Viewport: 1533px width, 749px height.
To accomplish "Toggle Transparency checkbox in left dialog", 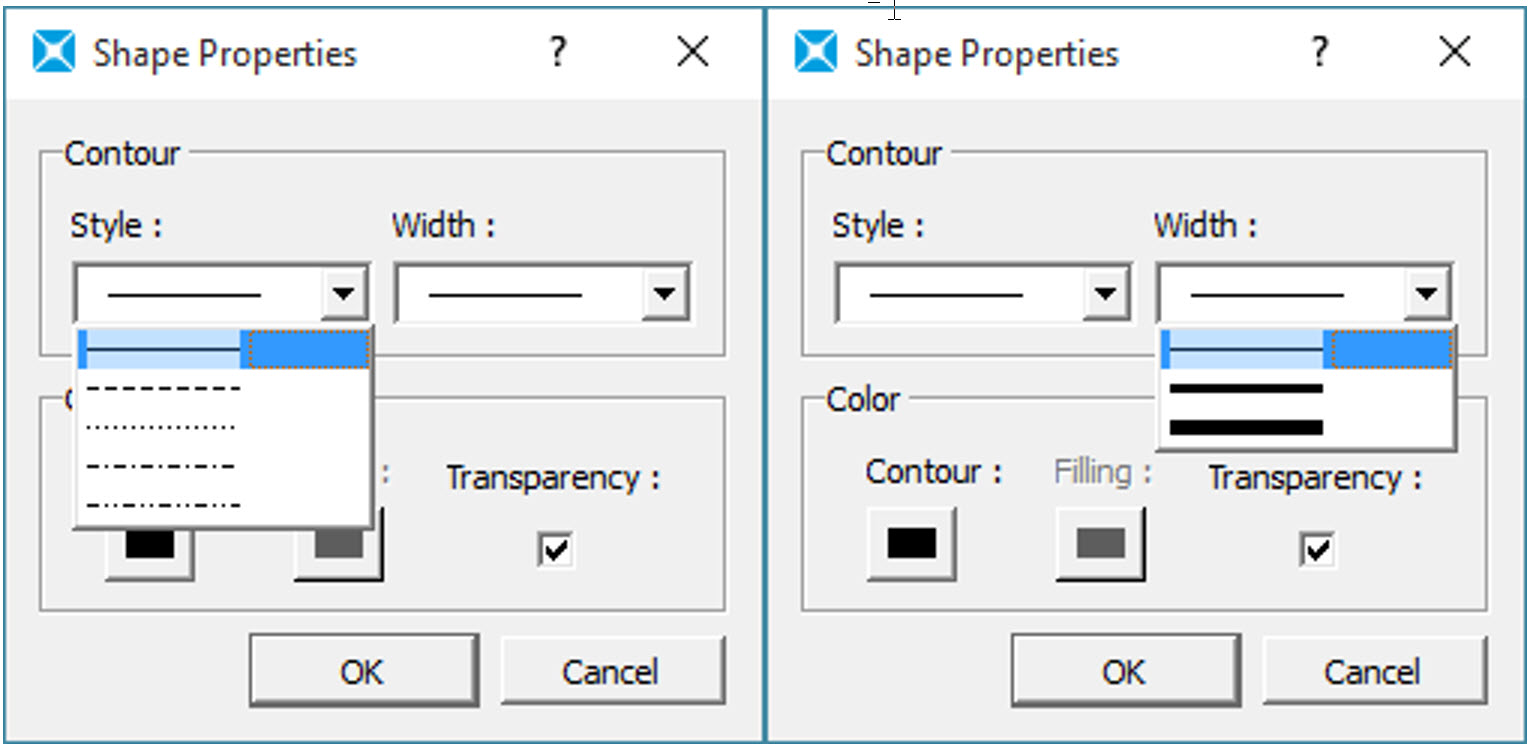I will [555, 549].
